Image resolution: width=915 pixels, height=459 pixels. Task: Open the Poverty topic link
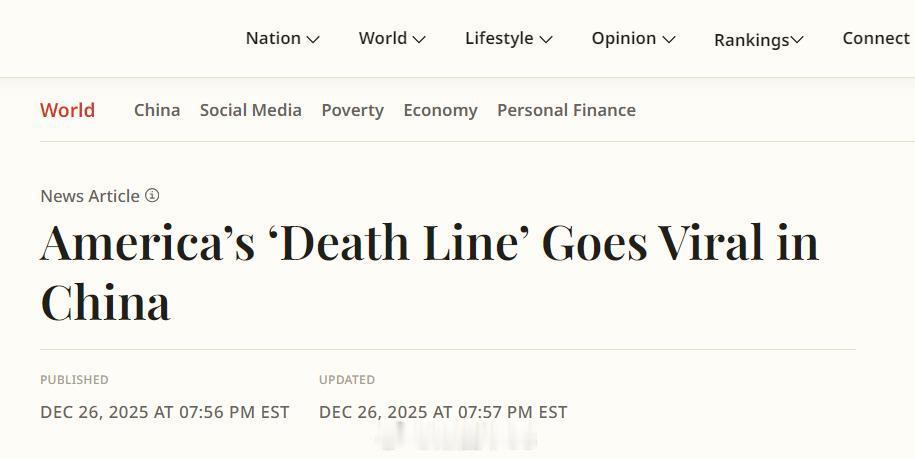pyautogui.click(x=352, y=110)
